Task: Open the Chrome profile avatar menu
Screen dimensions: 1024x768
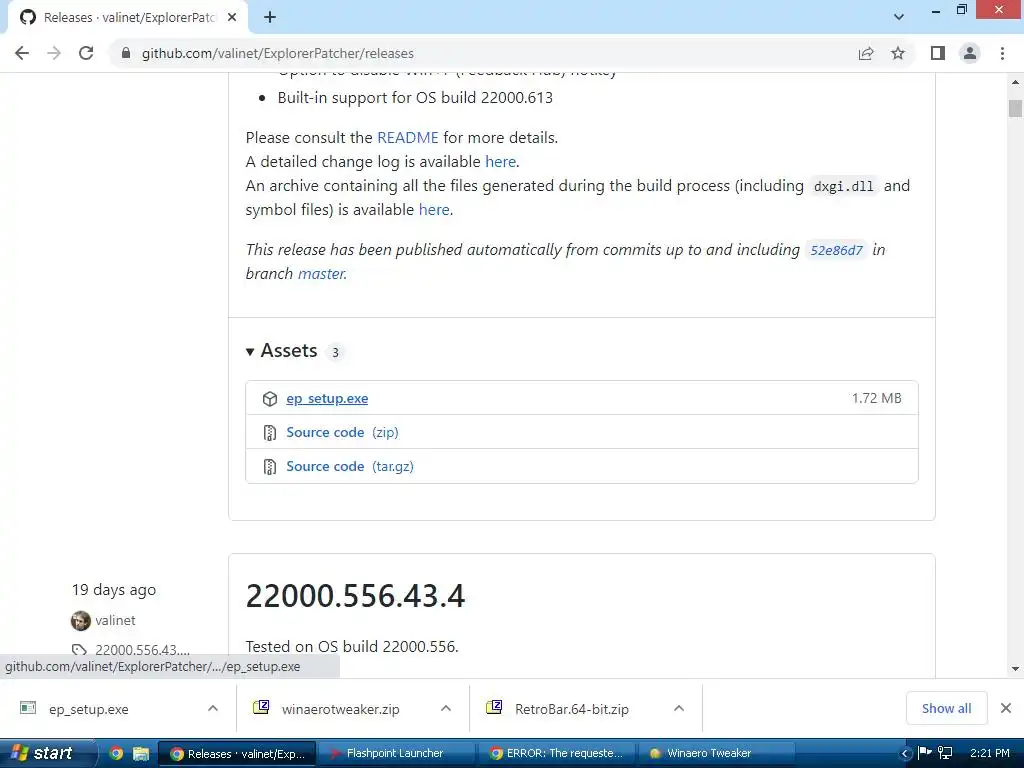Action: coord(970,53)
